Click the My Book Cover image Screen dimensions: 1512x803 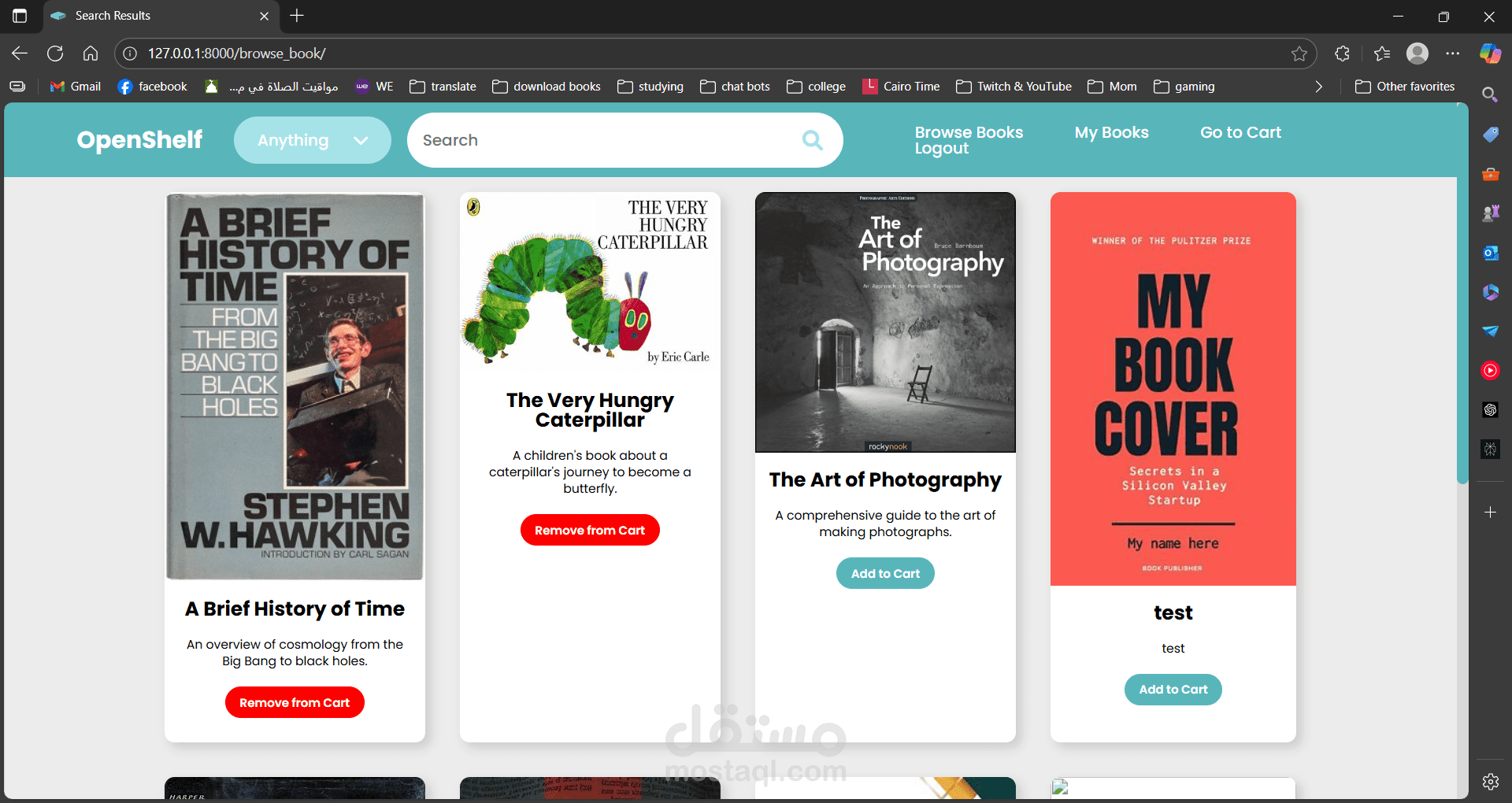click(x=1173, y=389)
